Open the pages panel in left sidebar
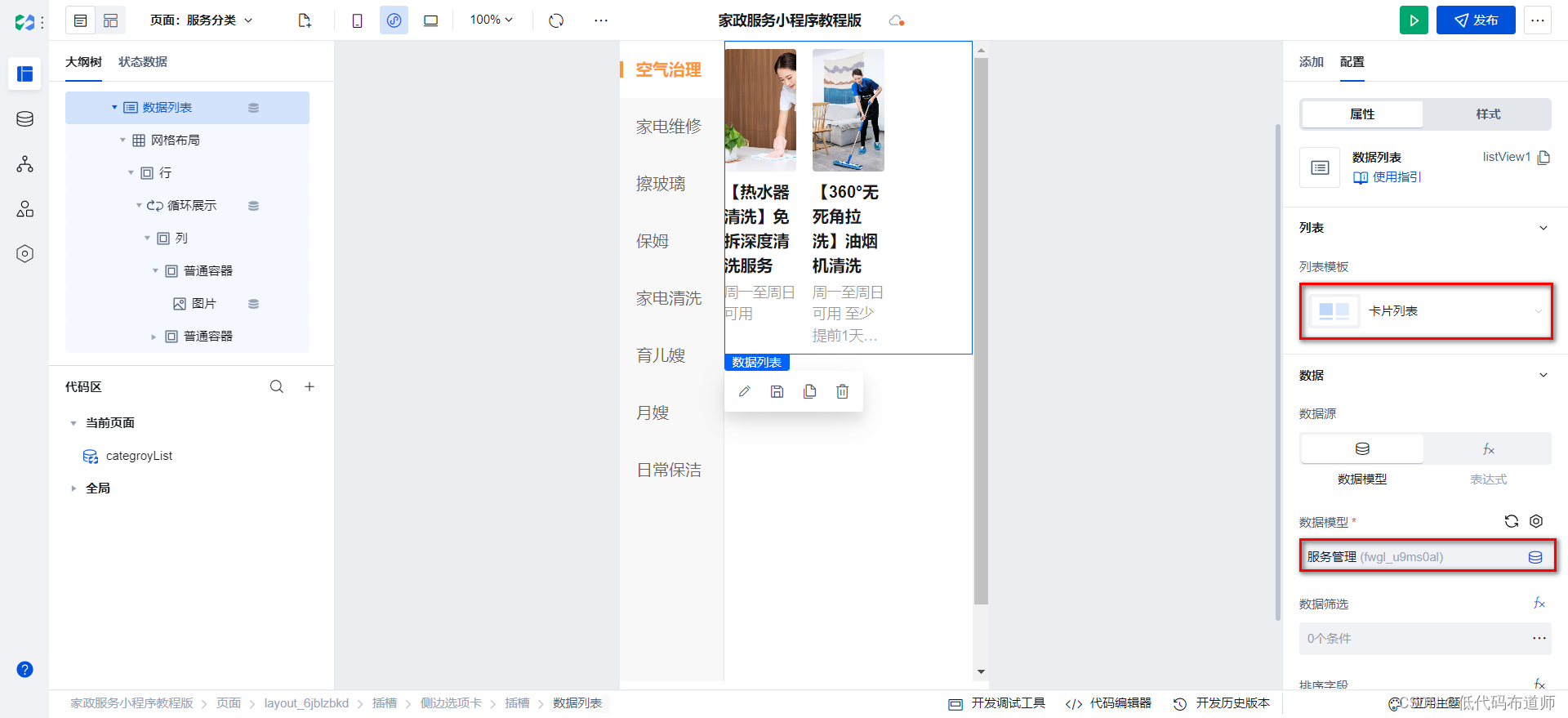Viewport: 1568px width, 718px height. tap(25, 74)
